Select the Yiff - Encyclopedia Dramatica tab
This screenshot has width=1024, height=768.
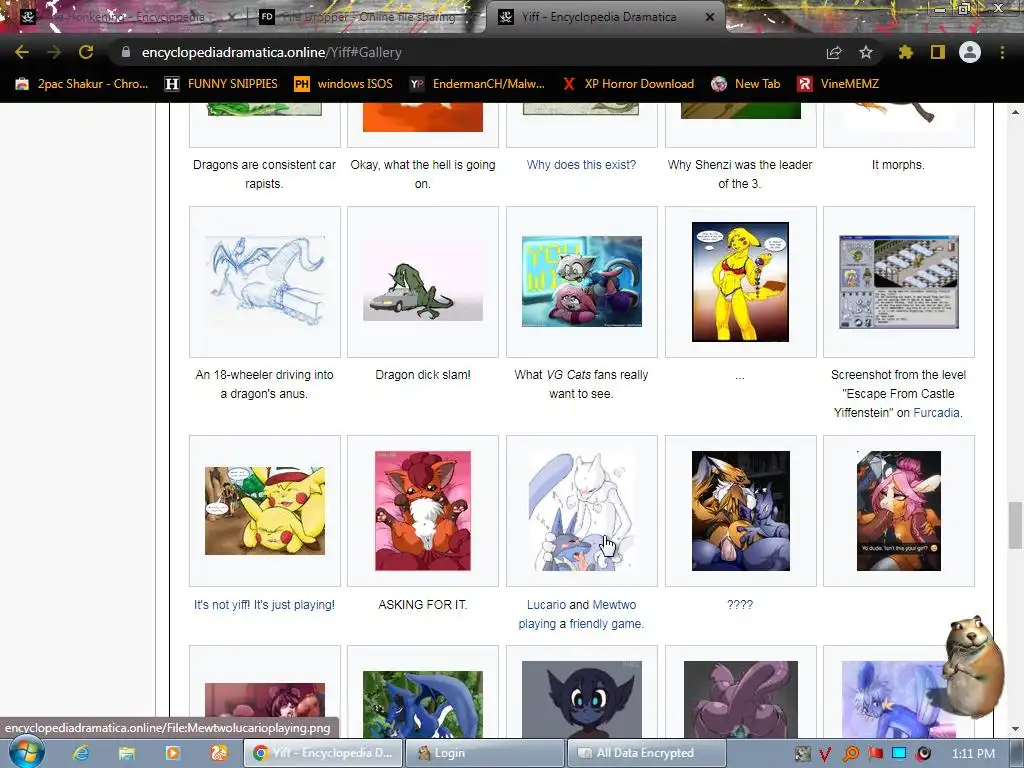point(599,17)
